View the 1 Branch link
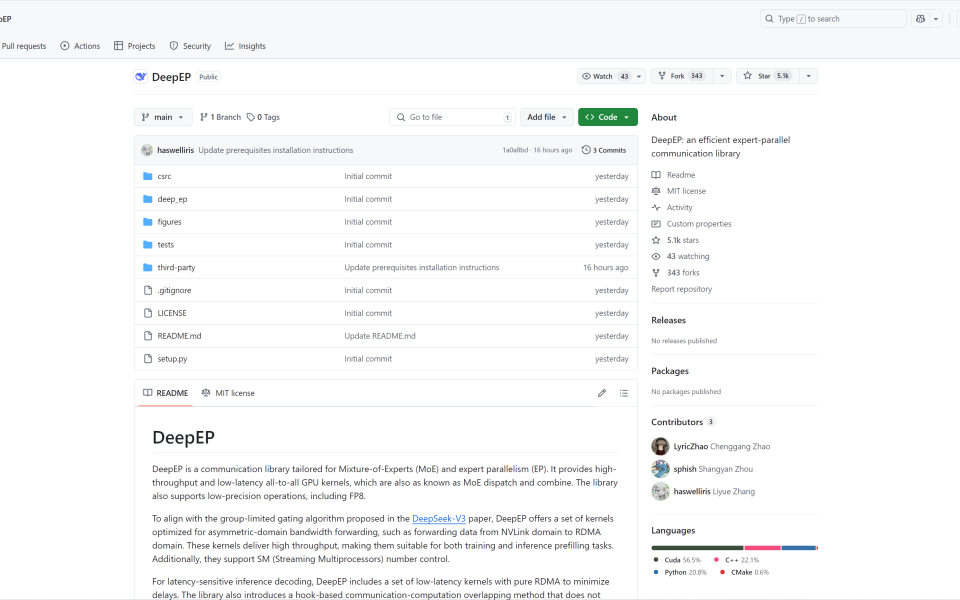 click(x=220, y=117)
